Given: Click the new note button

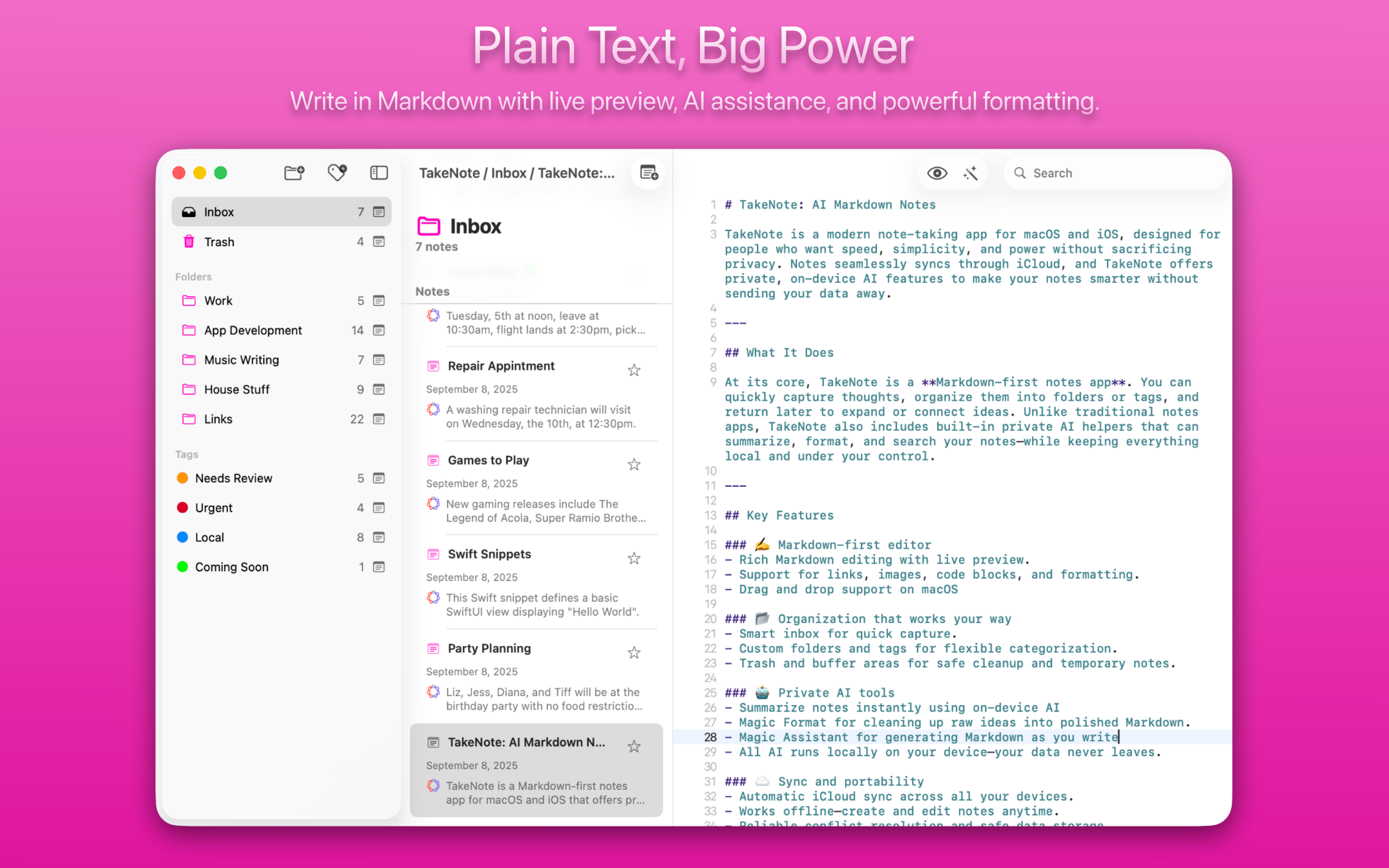Looking at the screenshot, I should tap(648, 173).
